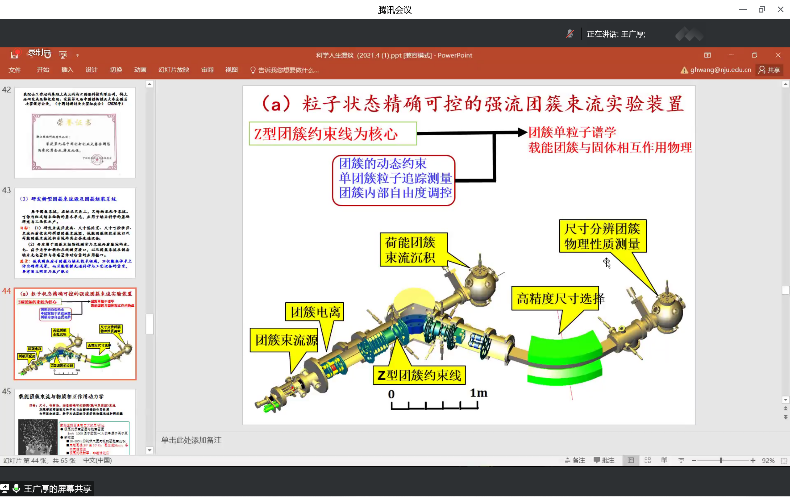Screen dimensions: 790x497
Task: Open the 文件 (File) ribbon tab
Action: pos(14,70)
